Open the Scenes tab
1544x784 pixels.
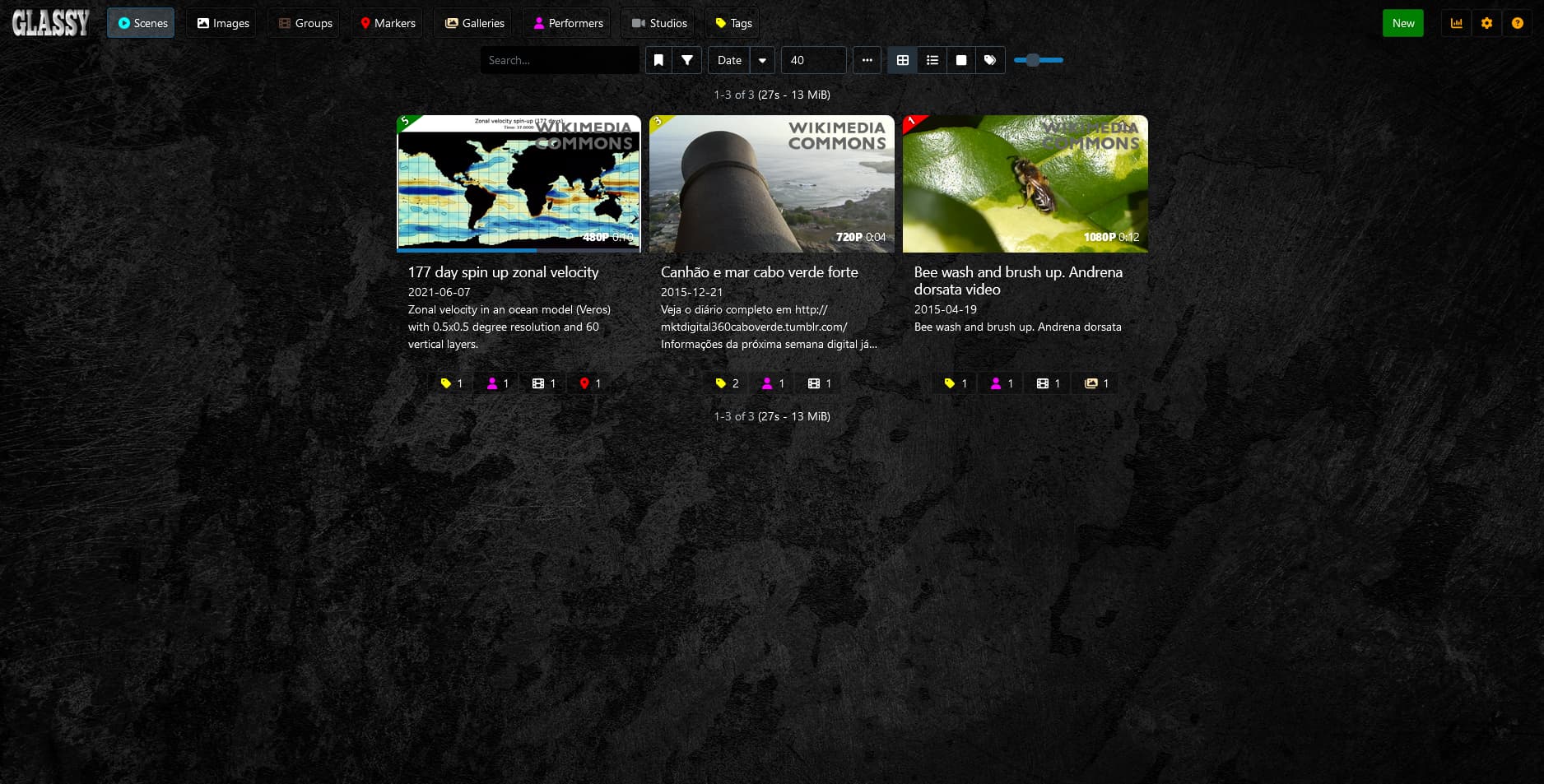[141, 23]
